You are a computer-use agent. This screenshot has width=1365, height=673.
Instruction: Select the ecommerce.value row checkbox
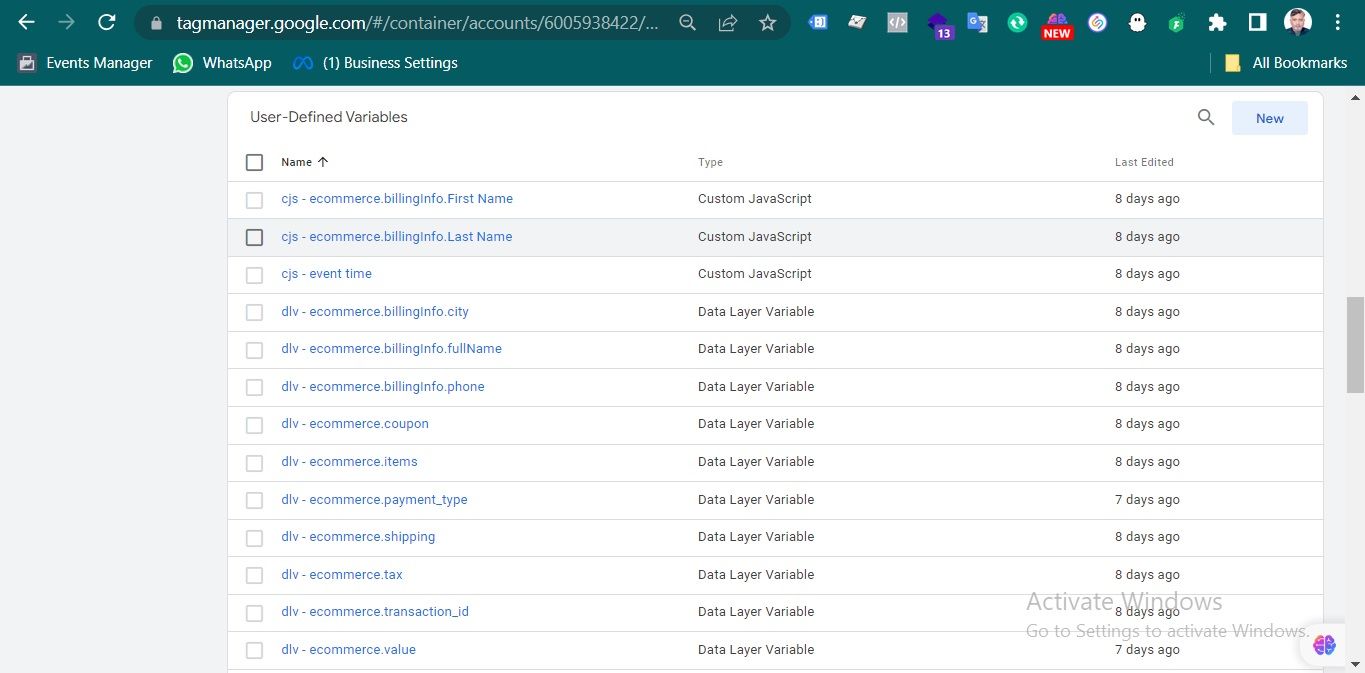254,650
